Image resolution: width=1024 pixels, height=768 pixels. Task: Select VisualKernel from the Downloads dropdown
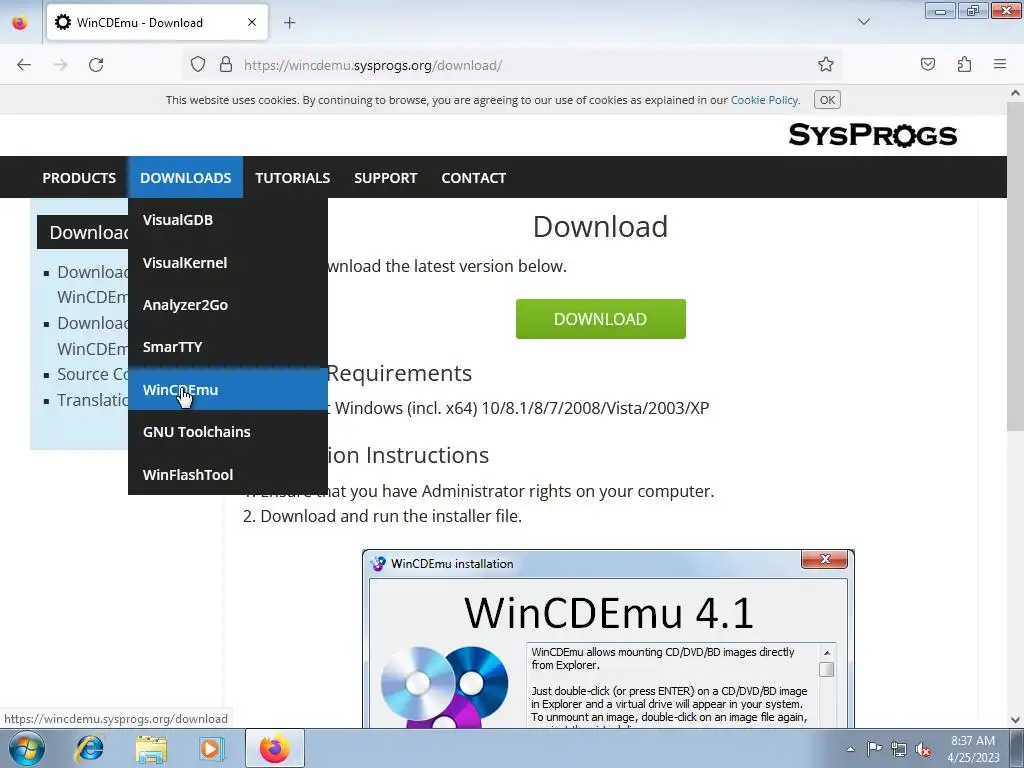click(x=227, y=263)
